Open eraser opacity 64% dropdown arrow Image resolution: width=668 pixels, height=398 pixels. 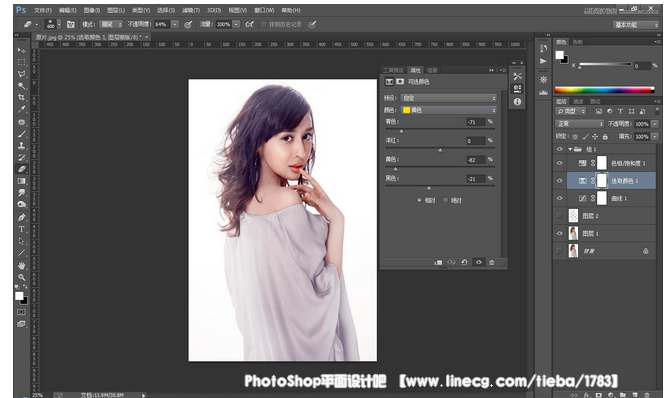click(175, 25)
